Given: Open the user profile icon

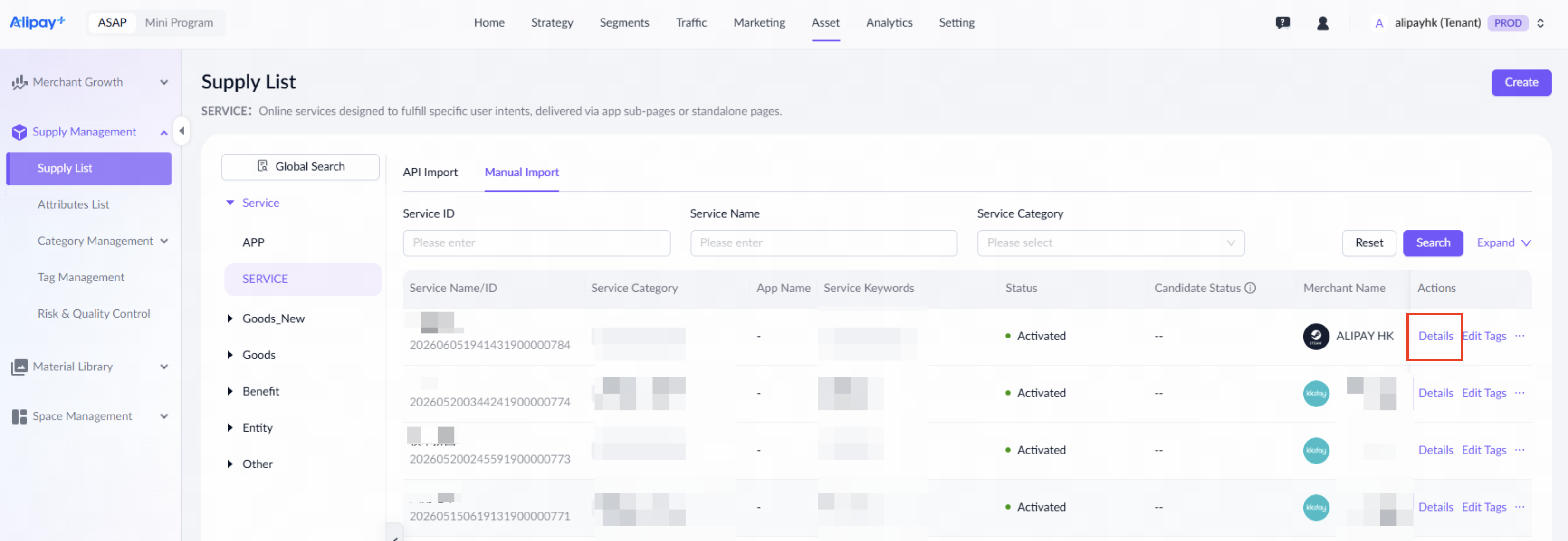Looking at the screenshot, I should 1322,23.
